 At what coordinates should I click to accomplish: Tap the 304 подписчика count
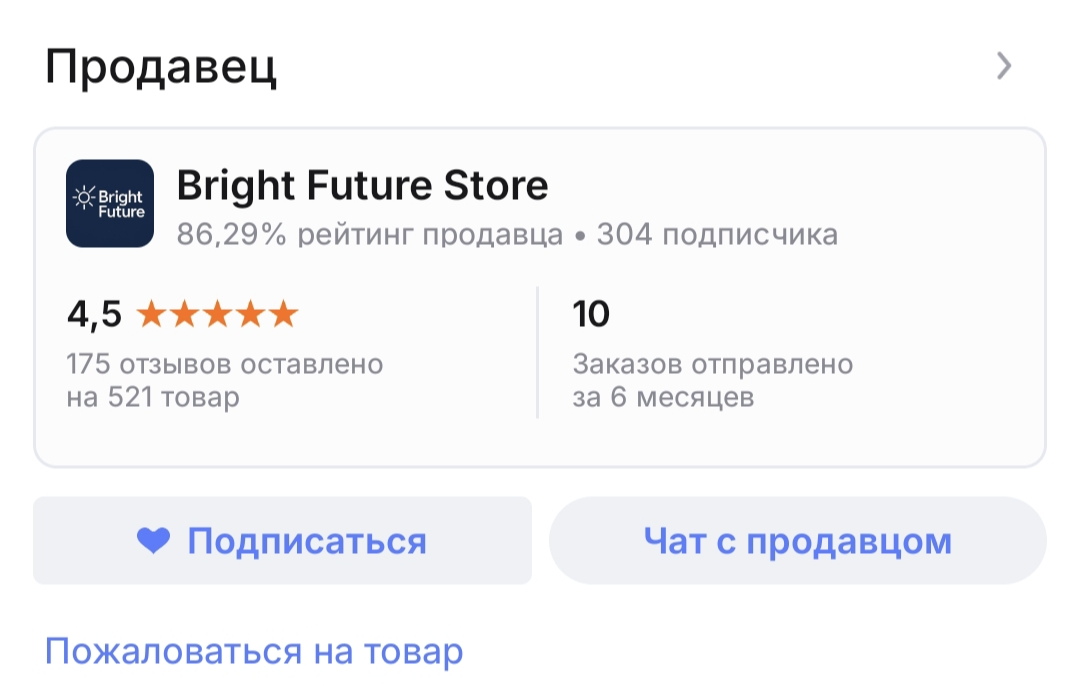[717, 235]
